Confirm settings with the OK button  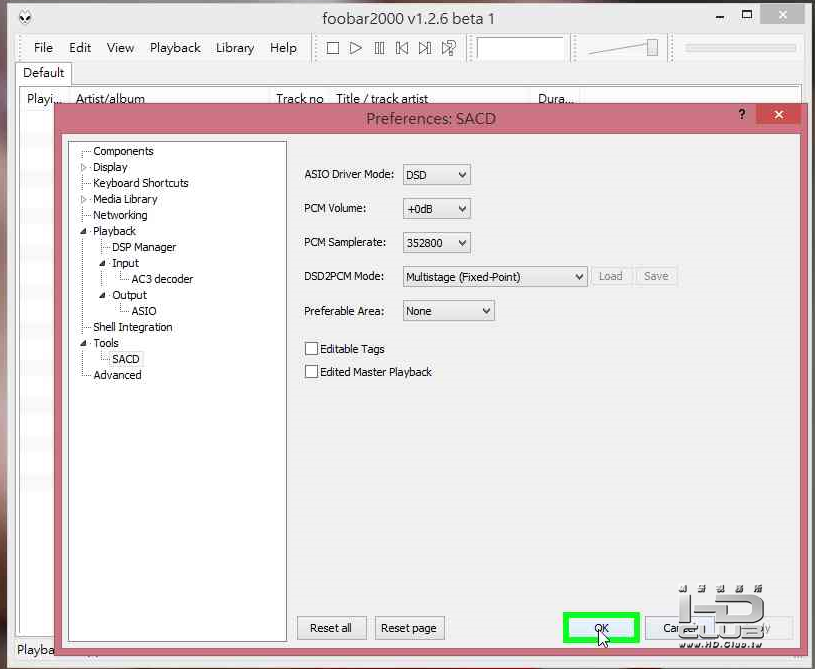click(x=601, y=628)
